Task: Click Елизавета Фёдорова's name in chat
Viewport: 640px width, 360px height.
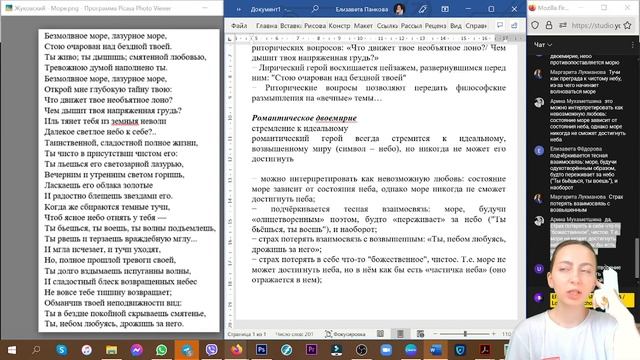Action: pos(576,149)
